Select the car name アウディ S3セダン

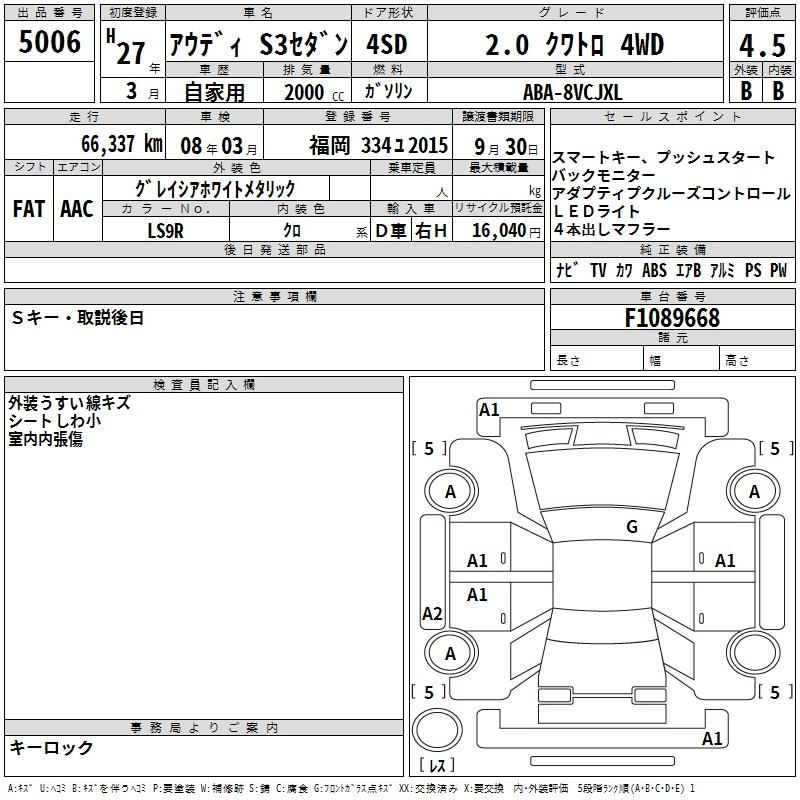point(258,45)
